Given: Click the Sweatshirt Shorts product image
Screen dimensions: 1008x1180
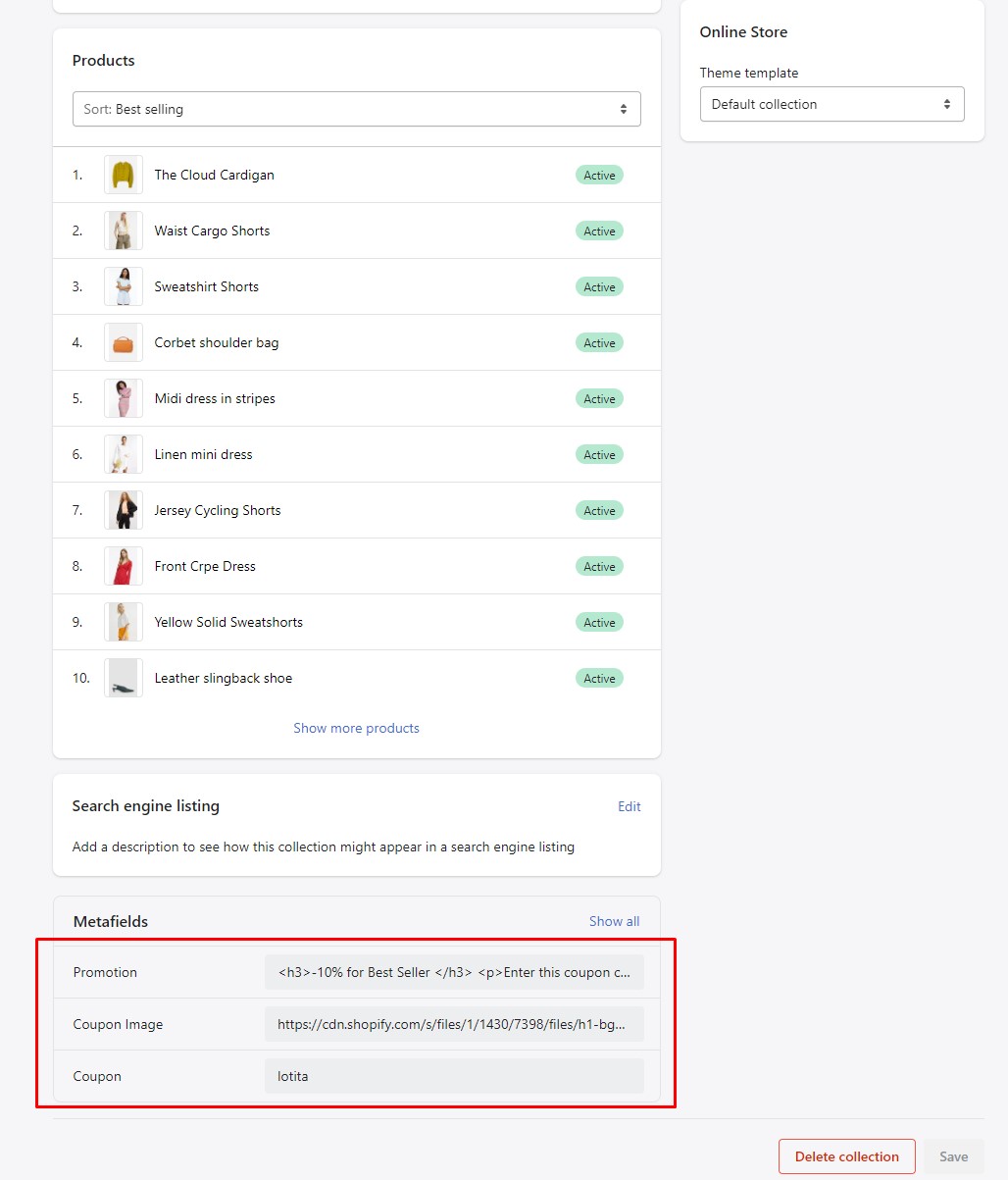Looking at the screenshot, I should pyautogui.click(x=124, y=286).
